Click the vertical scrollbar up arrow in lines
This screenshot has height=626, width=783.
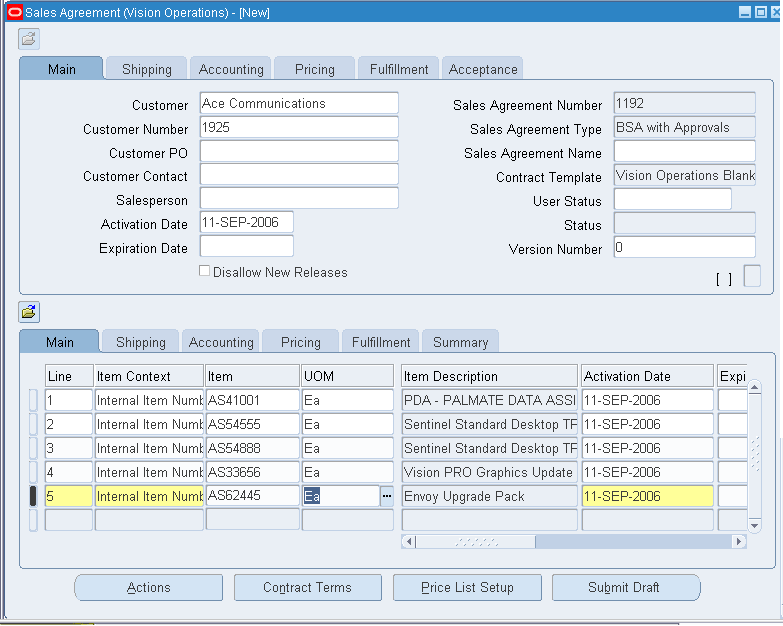point(755,388)
